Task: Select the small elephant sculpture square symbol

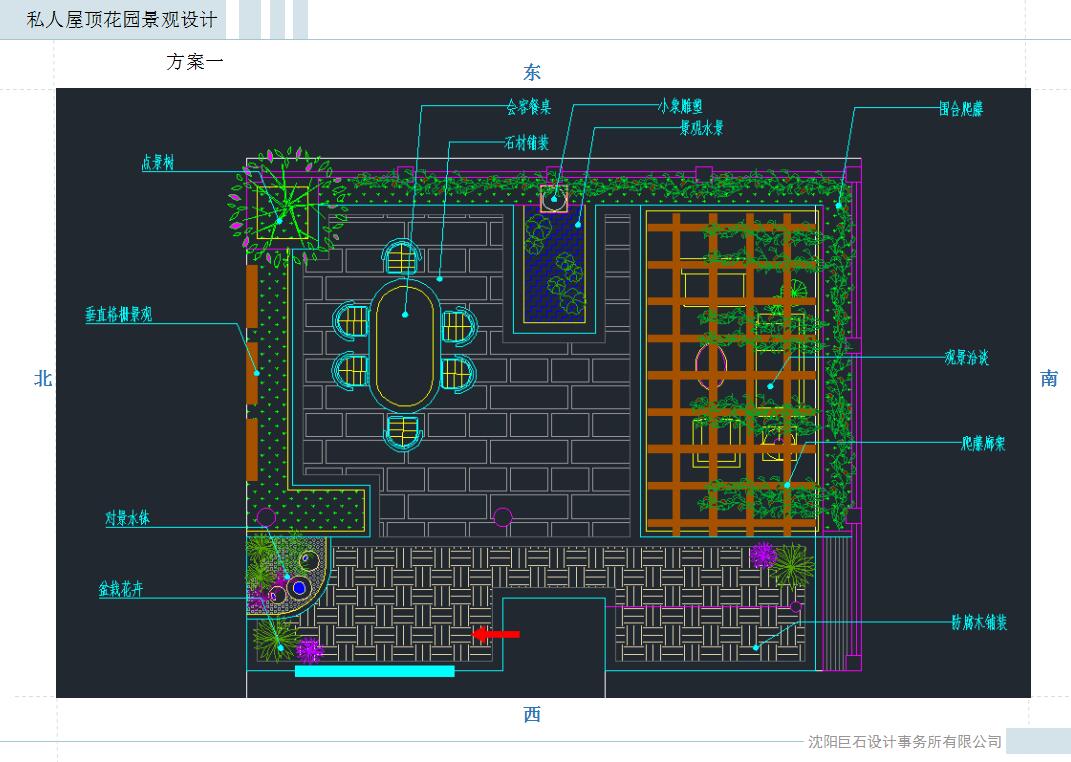Action: click(x=554, y=198)
